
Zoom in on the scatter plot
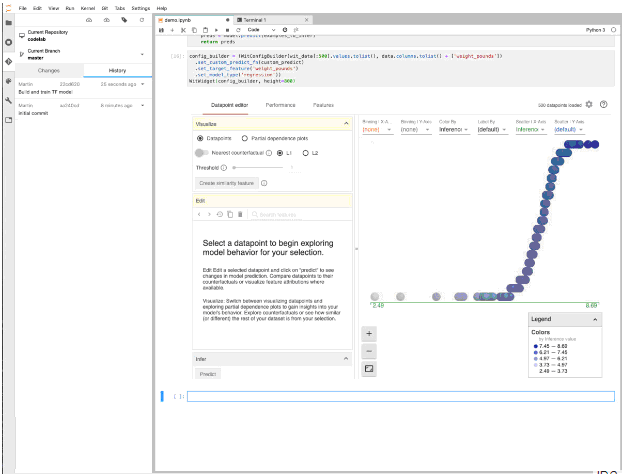369,334
